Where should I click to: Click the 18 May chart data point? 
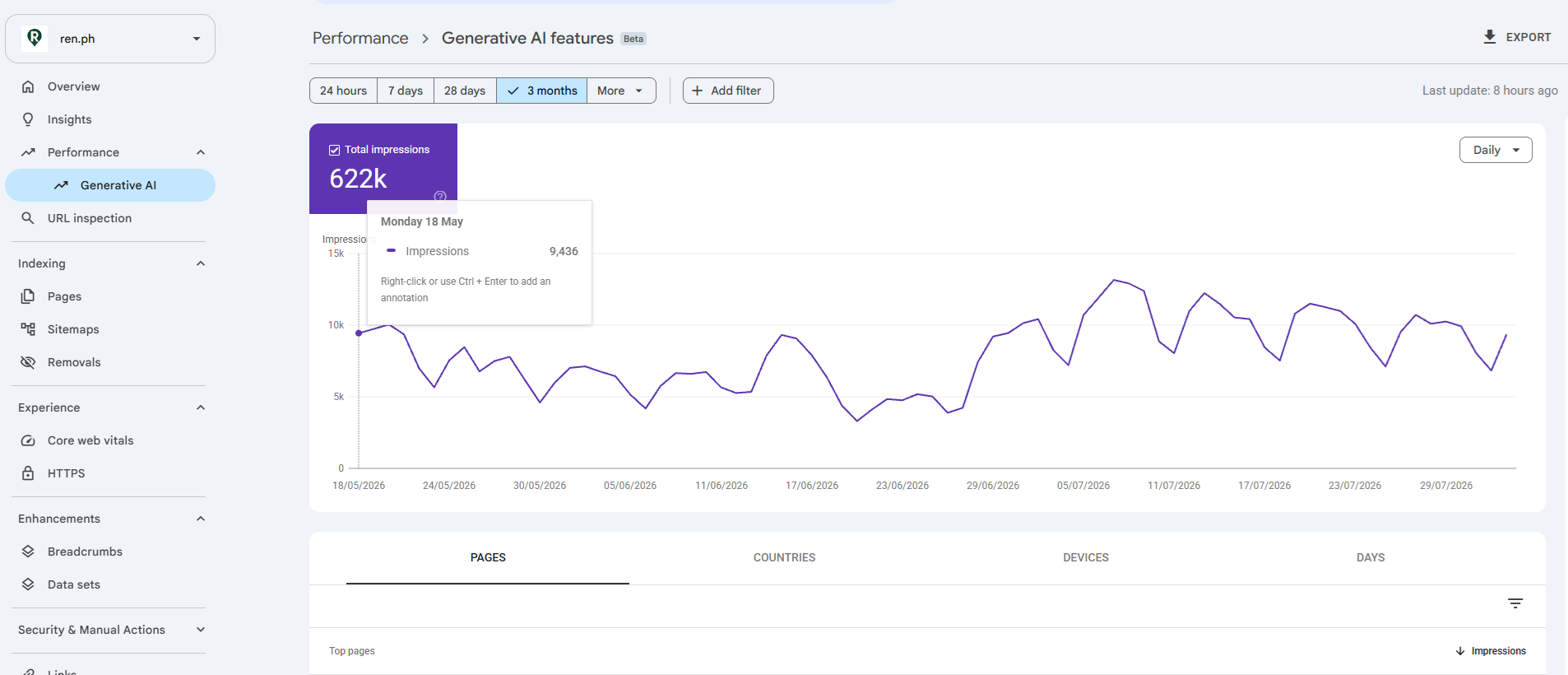click(x=359, y=333)
